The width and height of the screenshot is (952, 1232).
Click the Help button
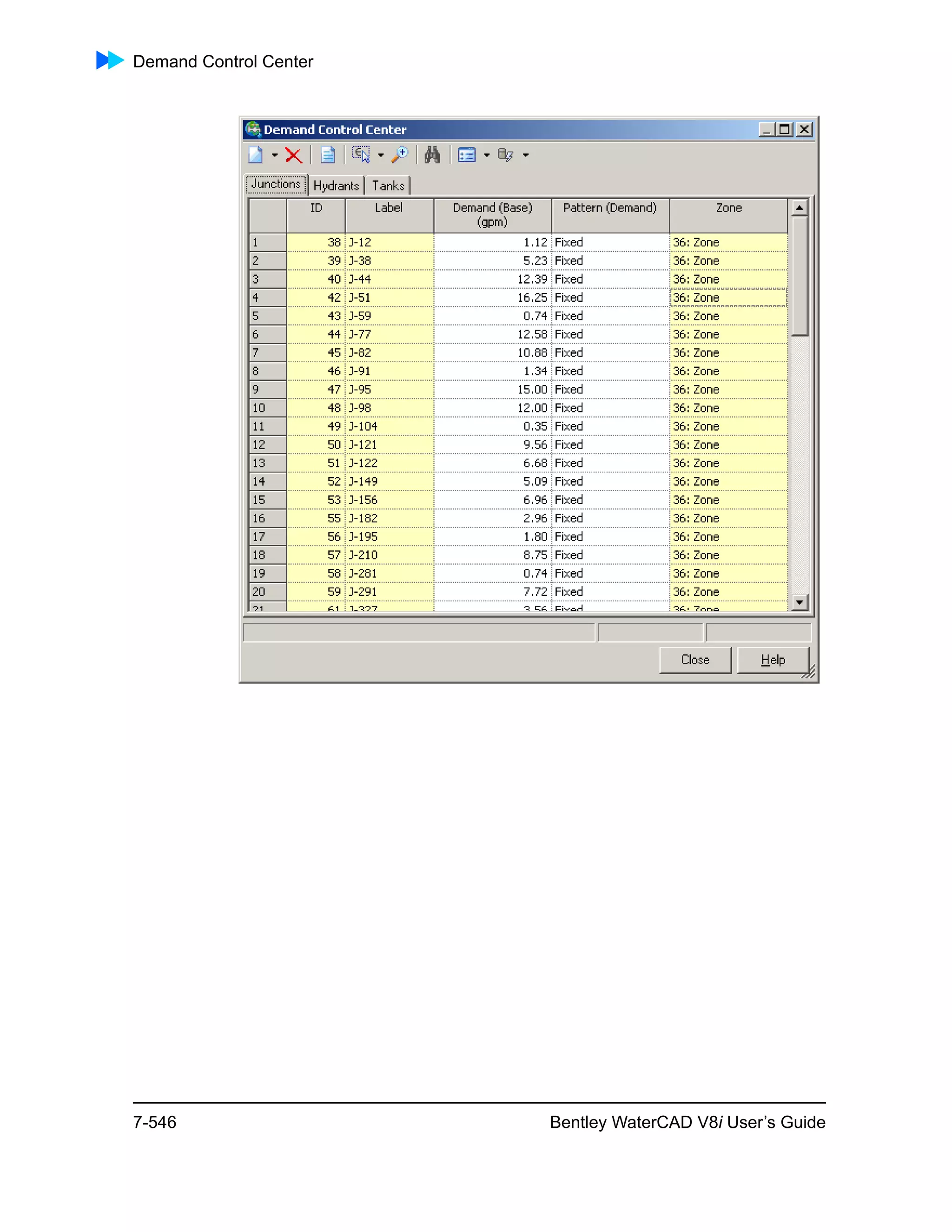pyautogui.click(x=773, y=659)
